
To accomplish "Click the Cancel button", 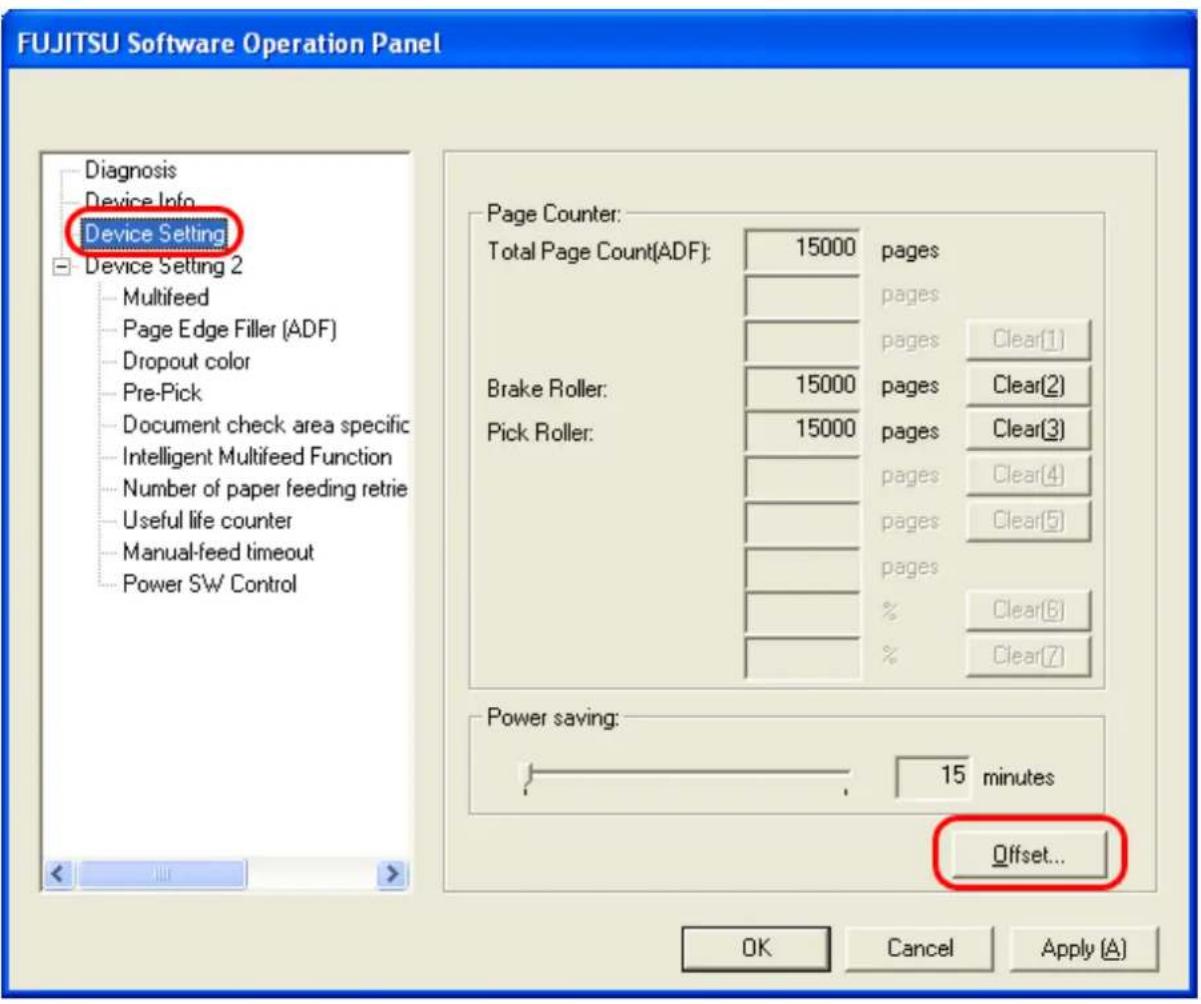I will pyautogui.click(x=921, y=947).
